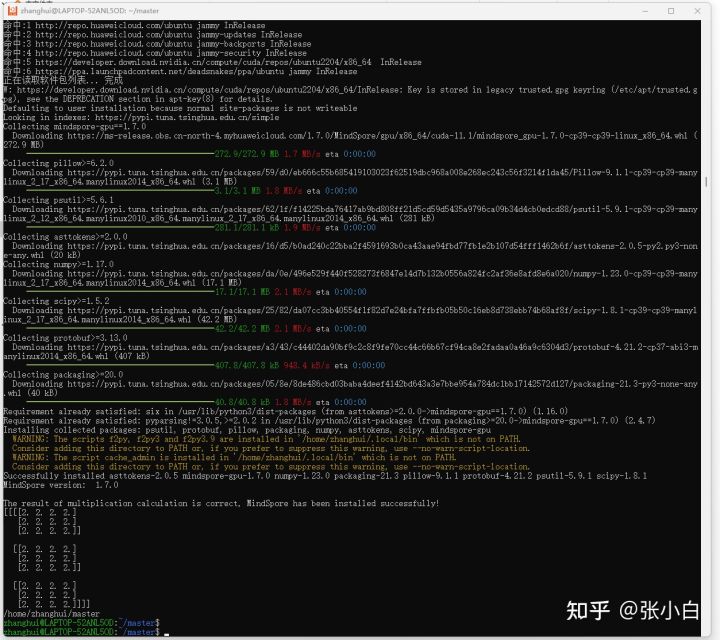Click the '命中:6' deadsnakes ppa line
Viewport: 720px width, 640px height.
pos(180,71)
